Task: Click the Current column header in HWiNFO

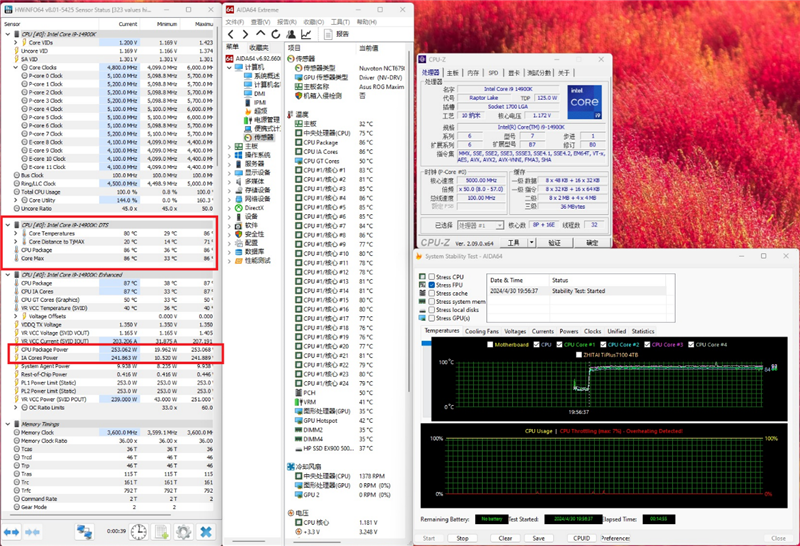Action: coord(120,24)
